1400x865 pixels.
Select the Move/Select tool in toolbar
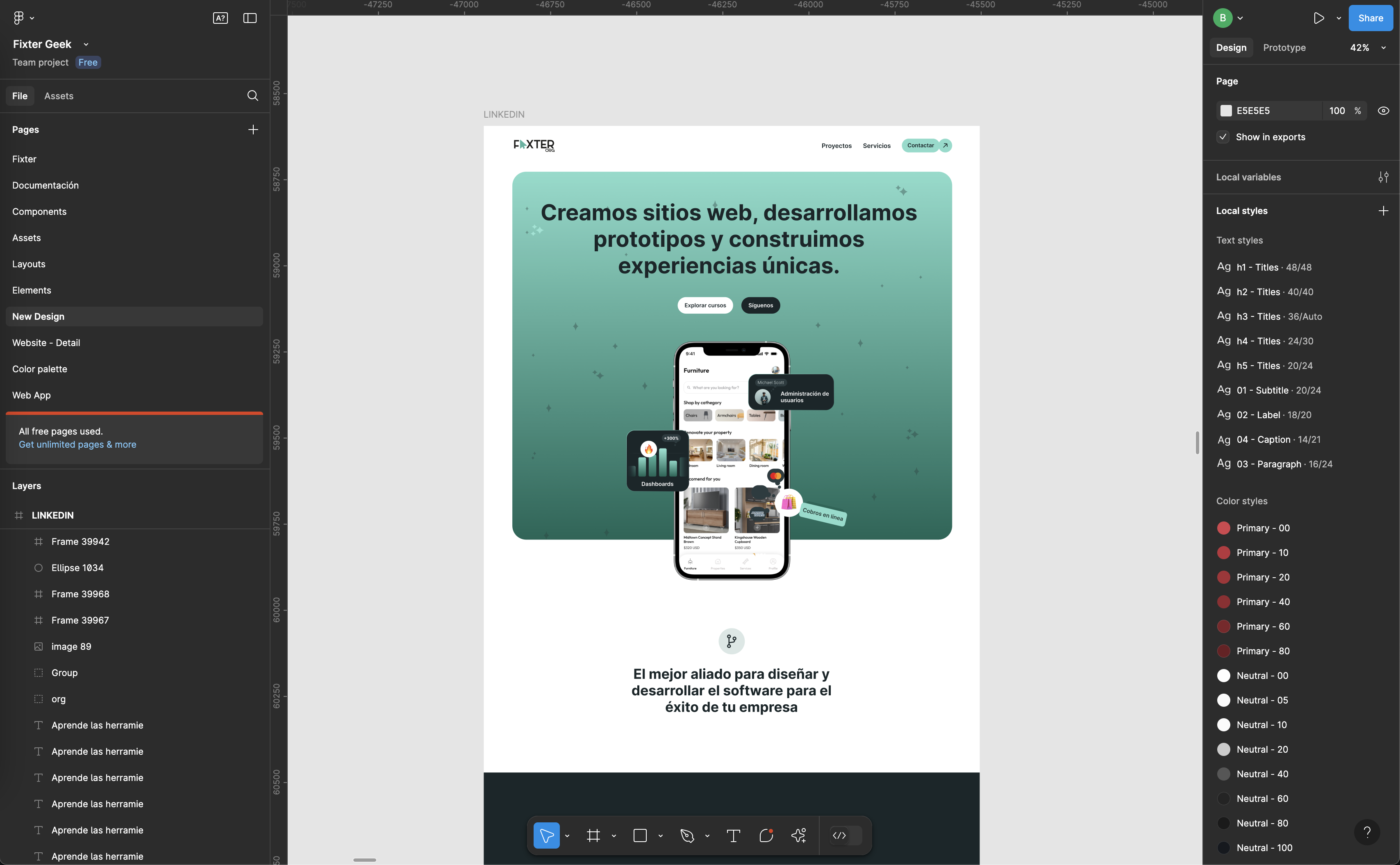click(548, 835)
